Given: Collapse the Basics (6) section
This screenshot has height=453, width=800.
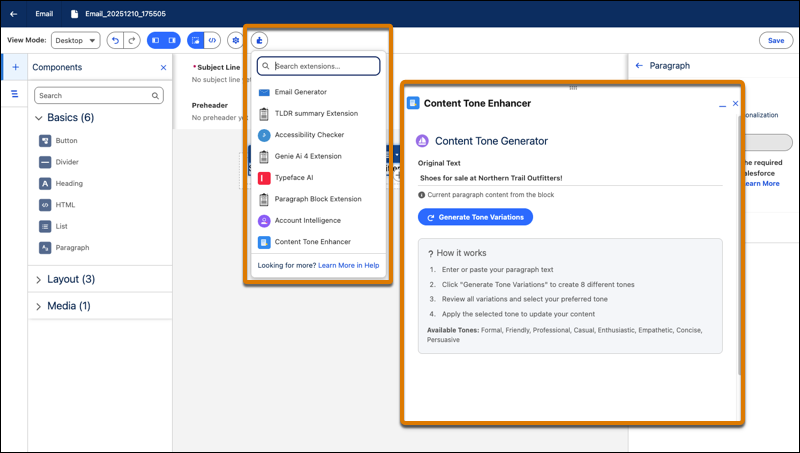Looking at the screenshot, I should point(38,118).
